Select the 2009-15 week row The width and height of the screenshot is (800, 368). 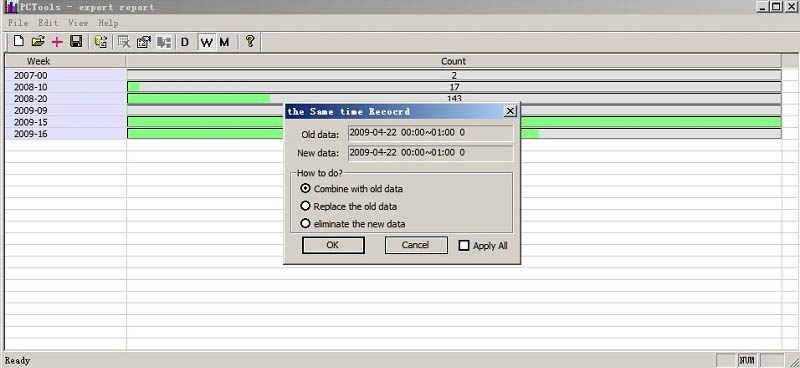pos(66,122)
